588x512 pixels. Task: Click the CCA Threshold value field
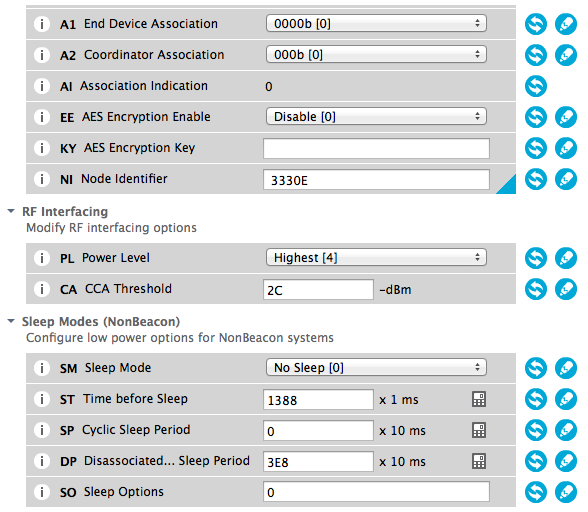(318, 289)
